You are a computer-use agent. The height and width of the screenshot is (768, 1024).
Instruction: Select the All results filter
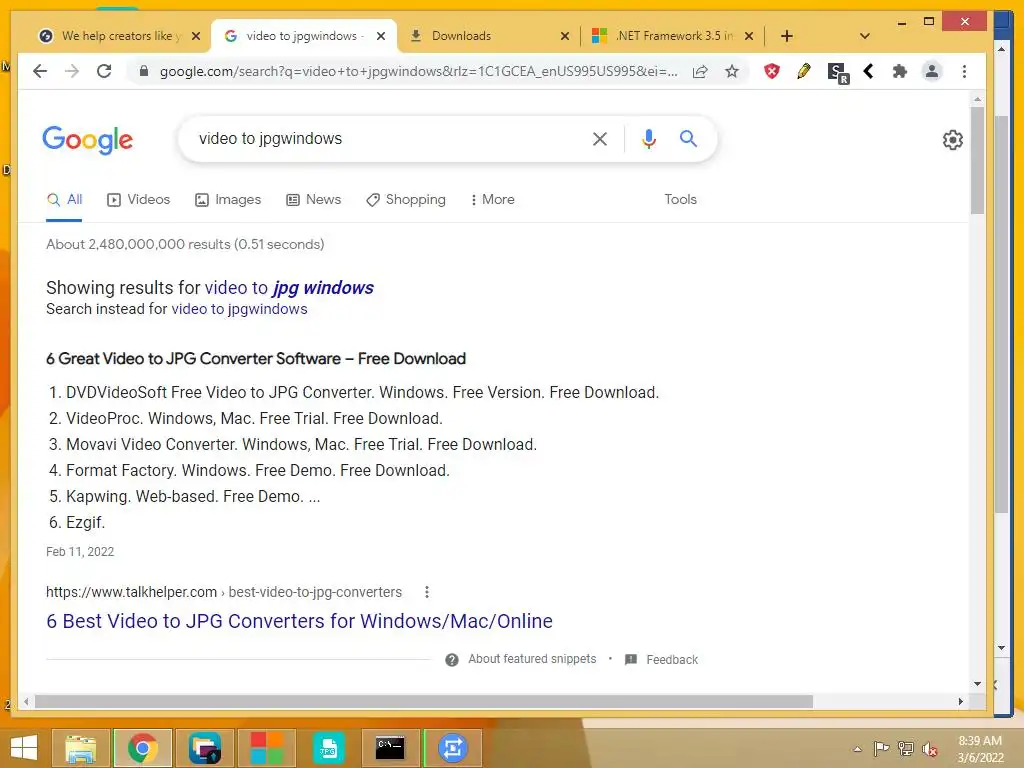pos(64,199)
